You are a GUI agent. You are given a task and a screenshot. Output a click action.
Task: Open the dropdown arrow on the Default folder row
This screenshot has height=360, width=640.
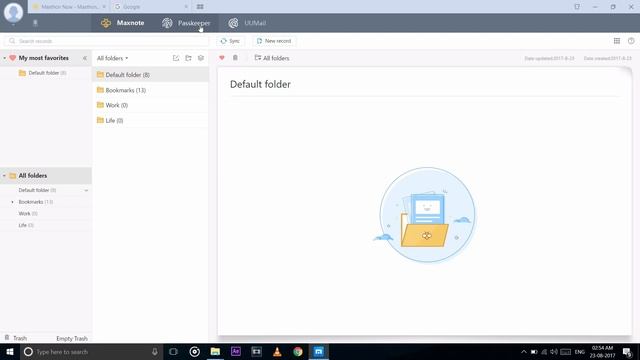[86, 190]
